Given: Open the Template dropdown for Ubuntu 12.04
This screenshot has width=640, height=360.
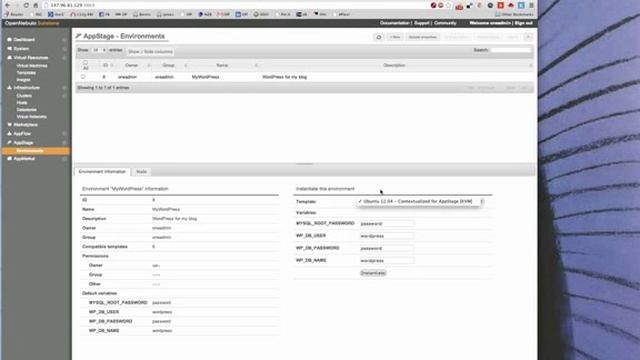Looking at the screenshot, I should 420,201.
